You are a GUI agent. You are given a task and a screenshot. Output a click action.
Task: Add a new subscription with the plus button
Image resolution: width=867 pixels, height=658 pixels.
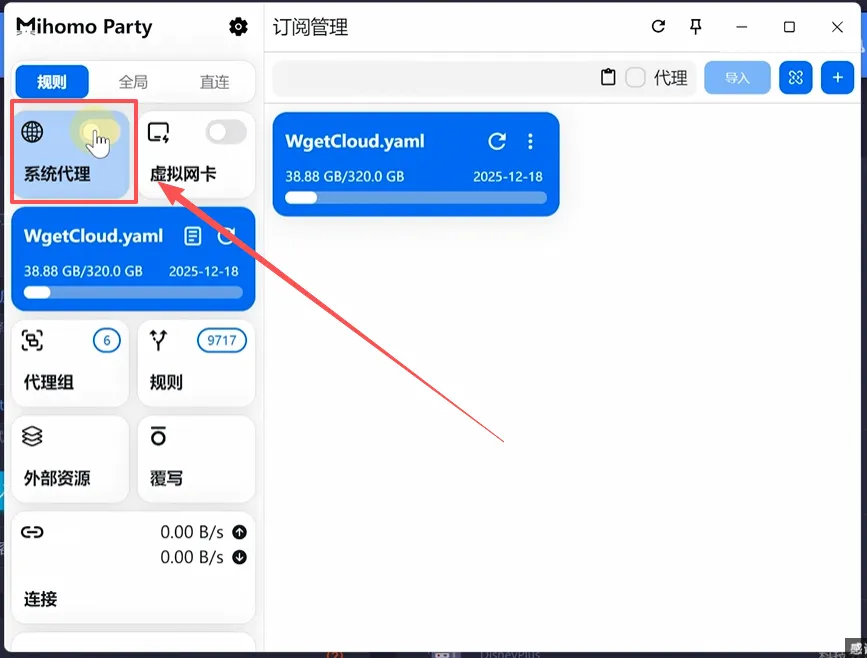coord(837,78)
